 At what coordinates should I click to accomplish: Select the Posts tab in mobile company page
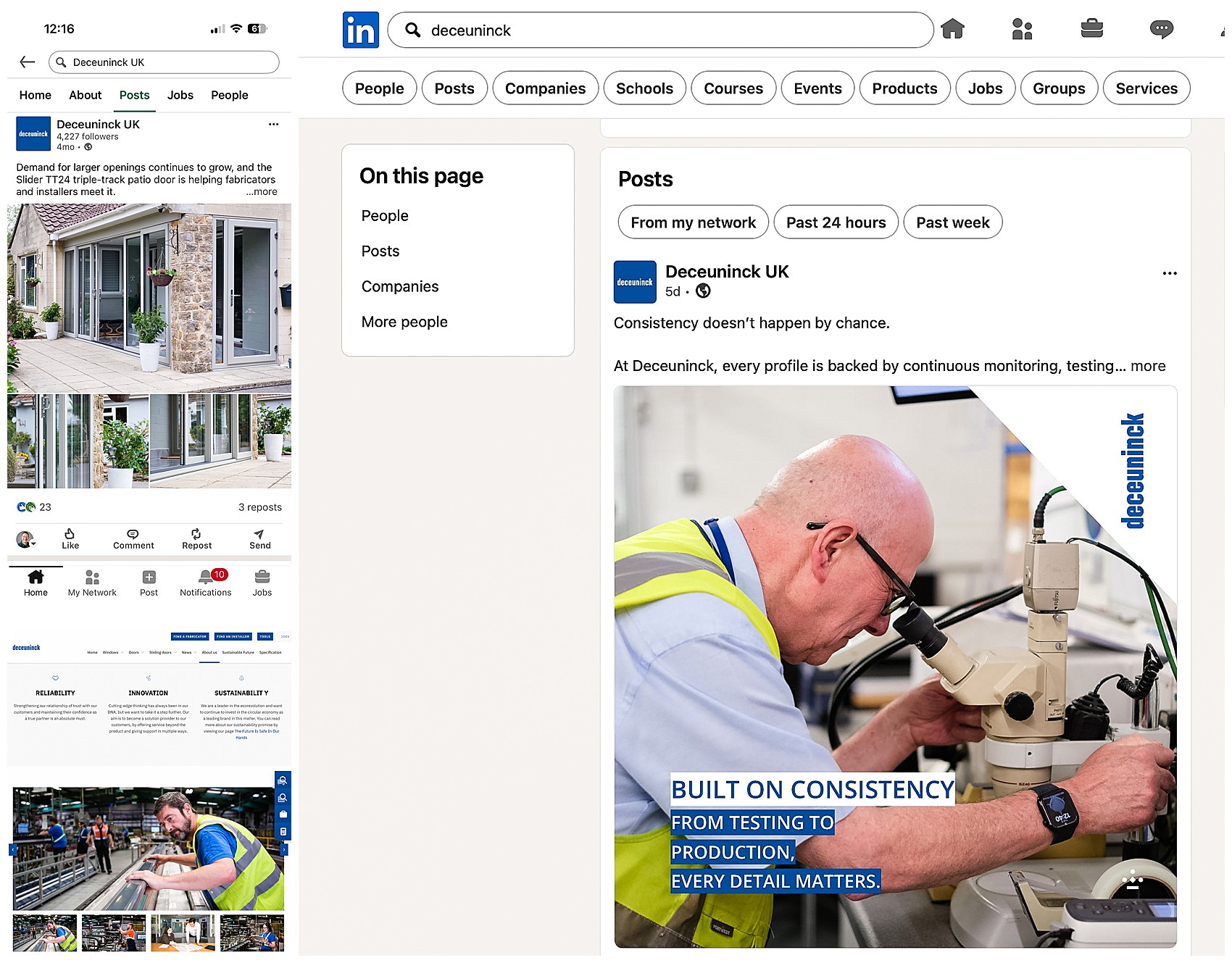(135, 95)
